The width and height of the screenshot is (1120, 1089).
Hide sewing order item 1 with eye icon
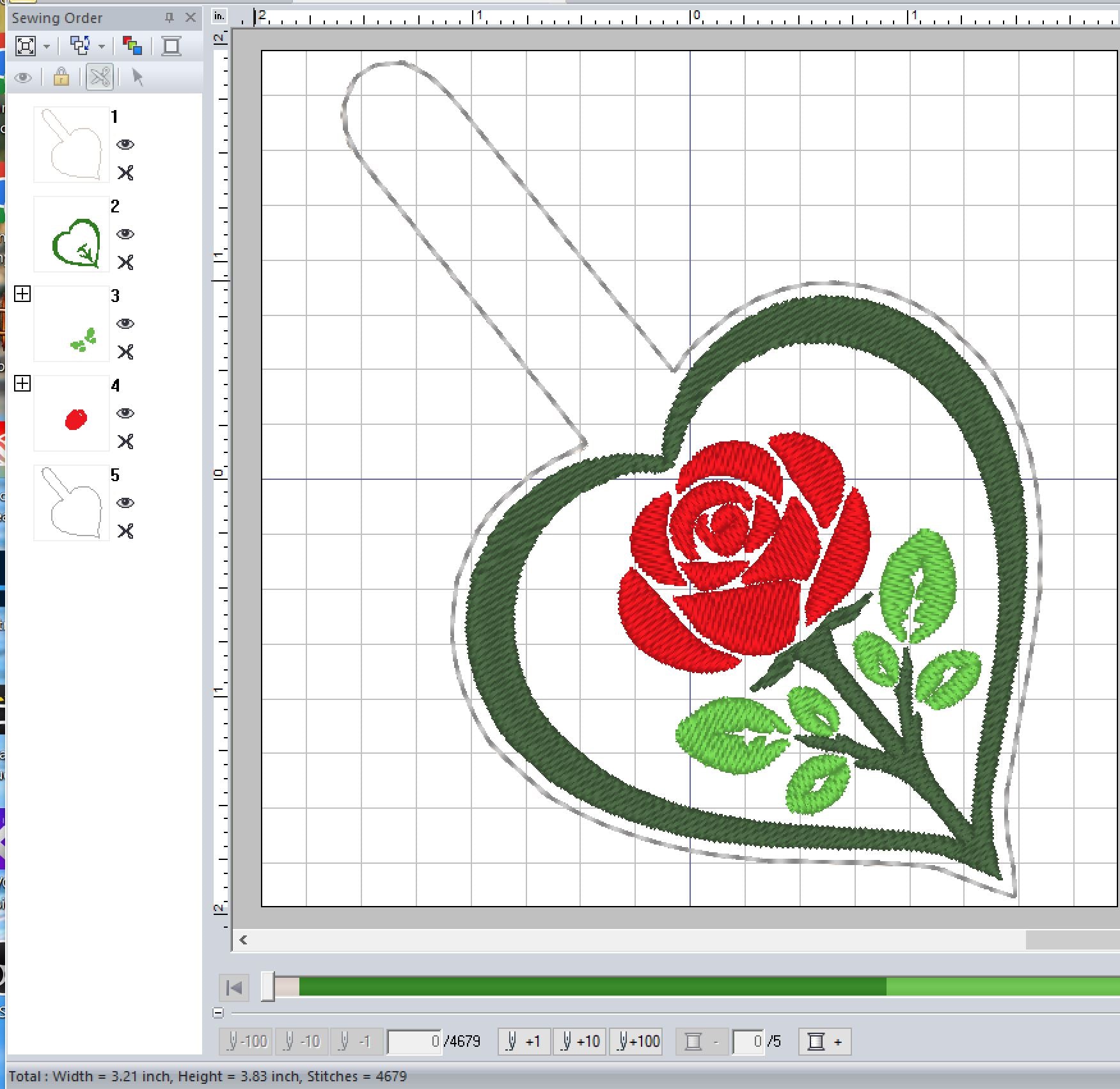[x=125, y=145]
